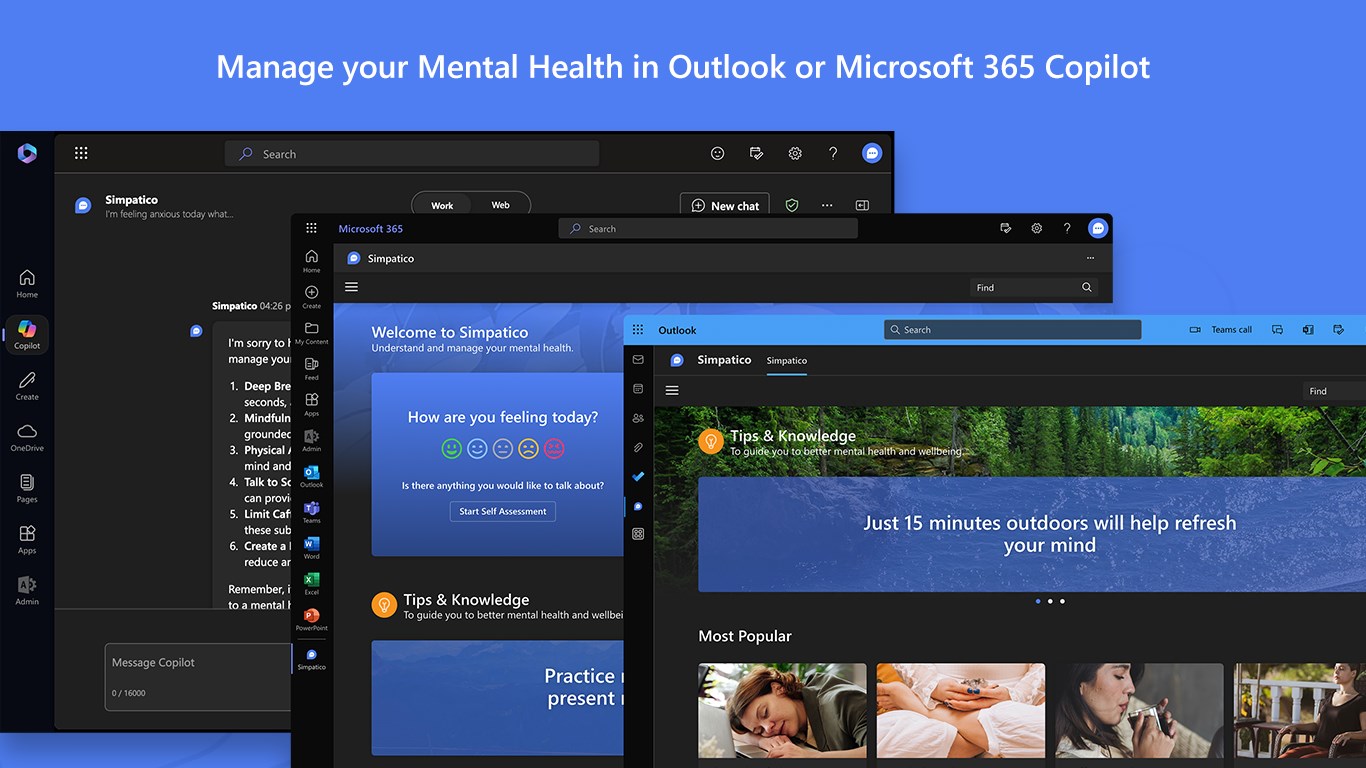The image size is (1366, 768).
Task: Switch Copilot chat to Work mode
Action: [442, 205]
